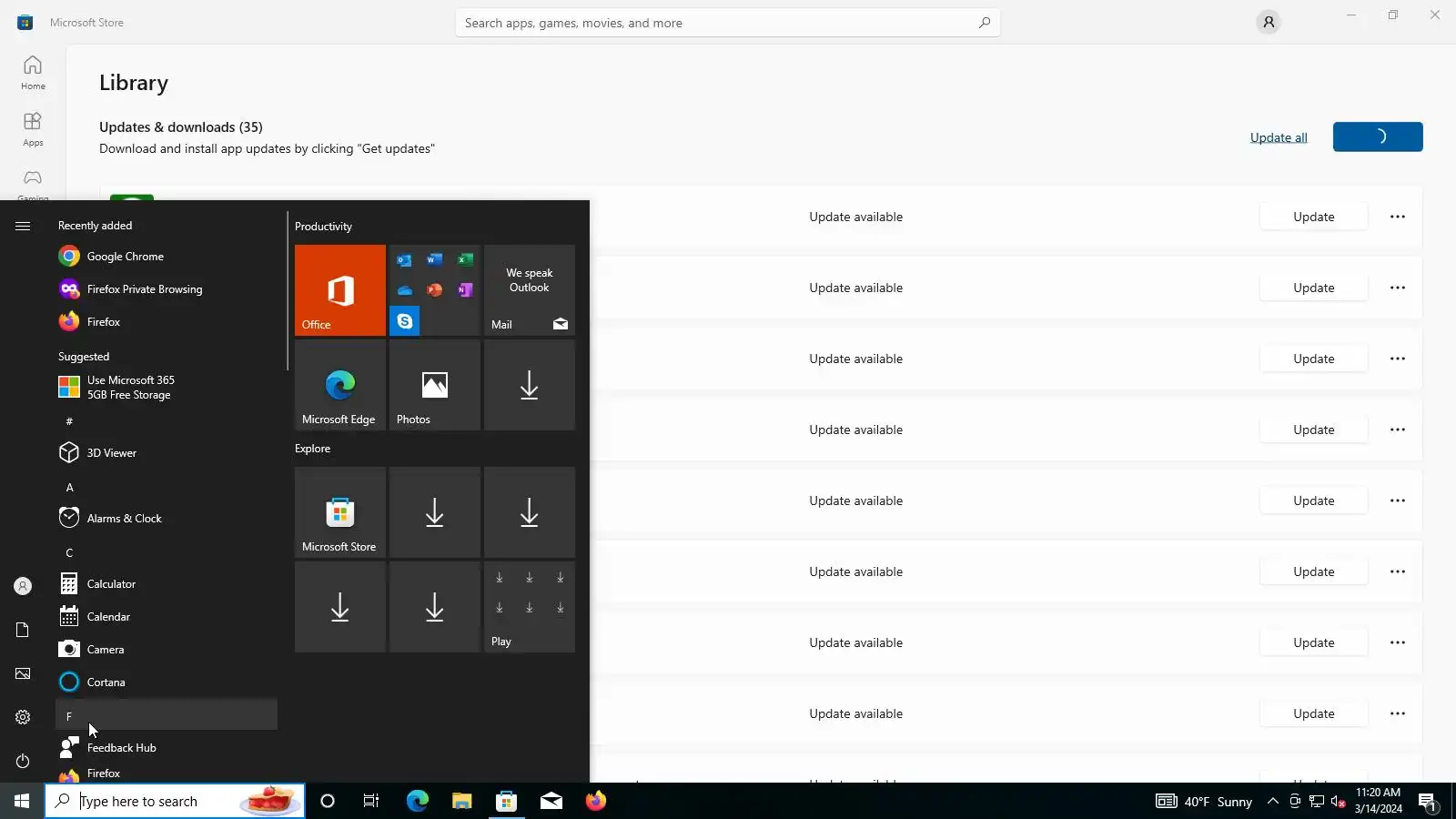Viewport: 1456px width, 819px height.
Task: Open PowerPoint from the Office apps tile
Action: pyautogui.click(x=435, y=290)
